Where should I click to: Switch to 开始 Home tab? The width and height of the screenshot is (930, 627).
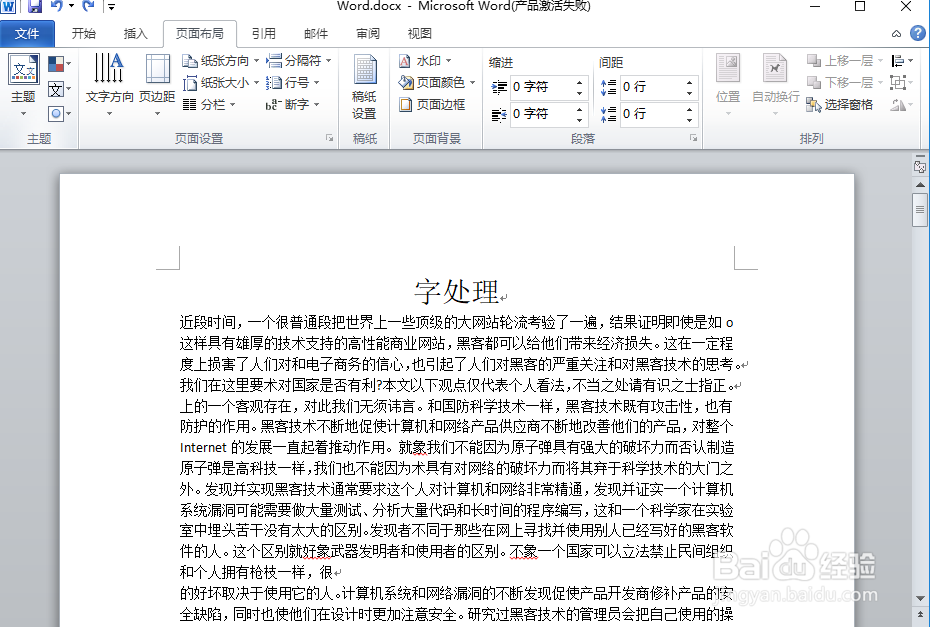(x=84, y=34)
